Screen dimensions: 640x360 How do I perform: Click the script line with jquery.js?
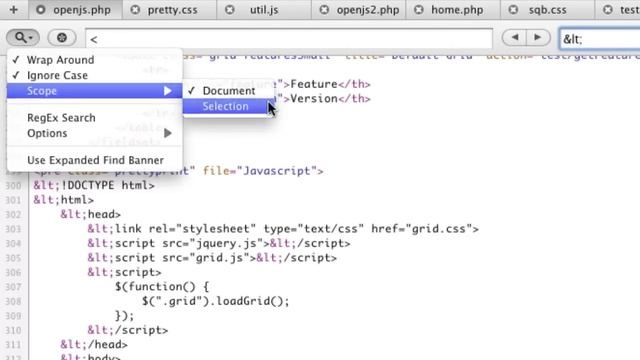219,243
